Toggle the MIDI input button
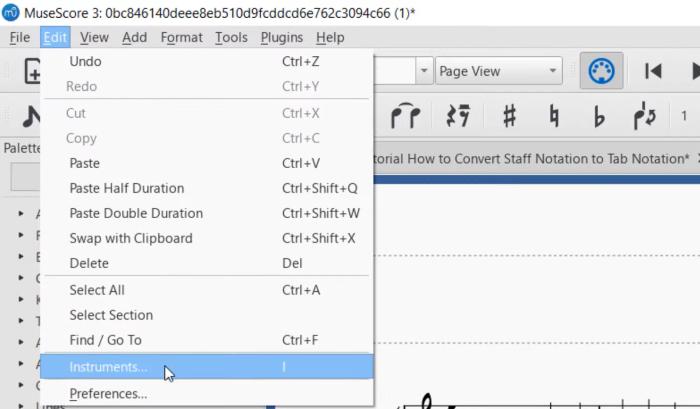This screenshot has height=409, width=700. (x=602, y=71)
